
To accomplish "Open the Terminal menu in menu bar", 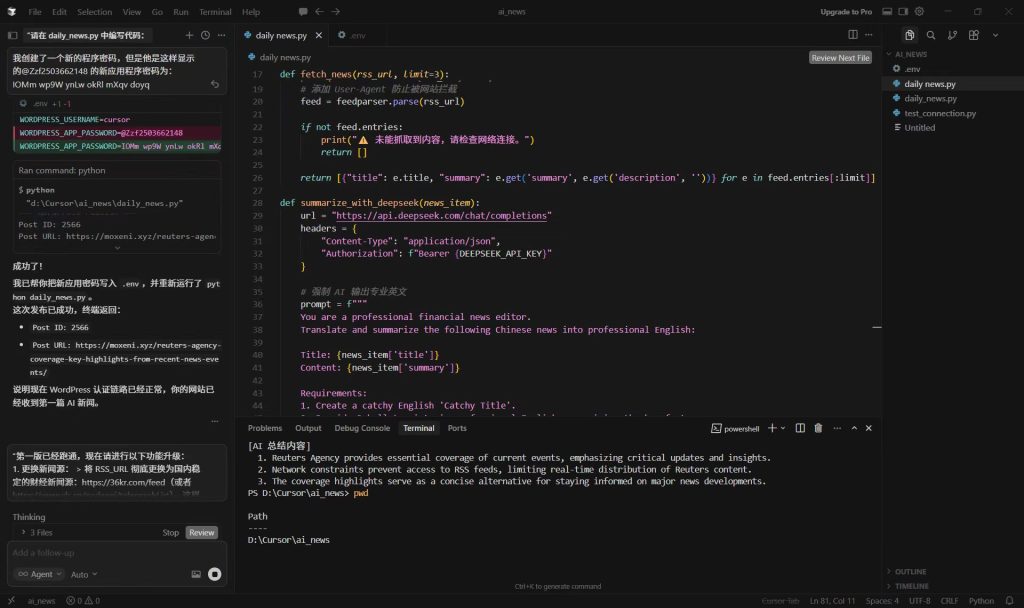I will point(214,12).
